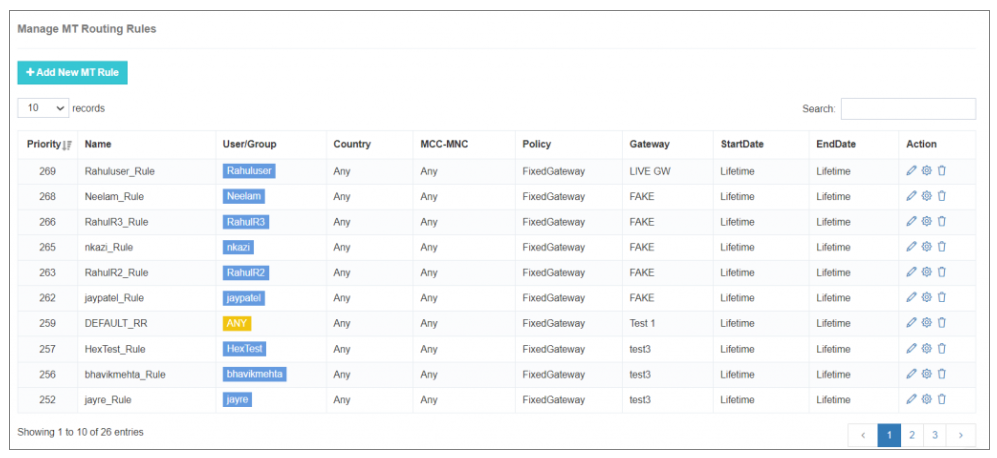Go to previous page arrow
The height and width of the screenshot is (458, 997).
coord(863,435)
